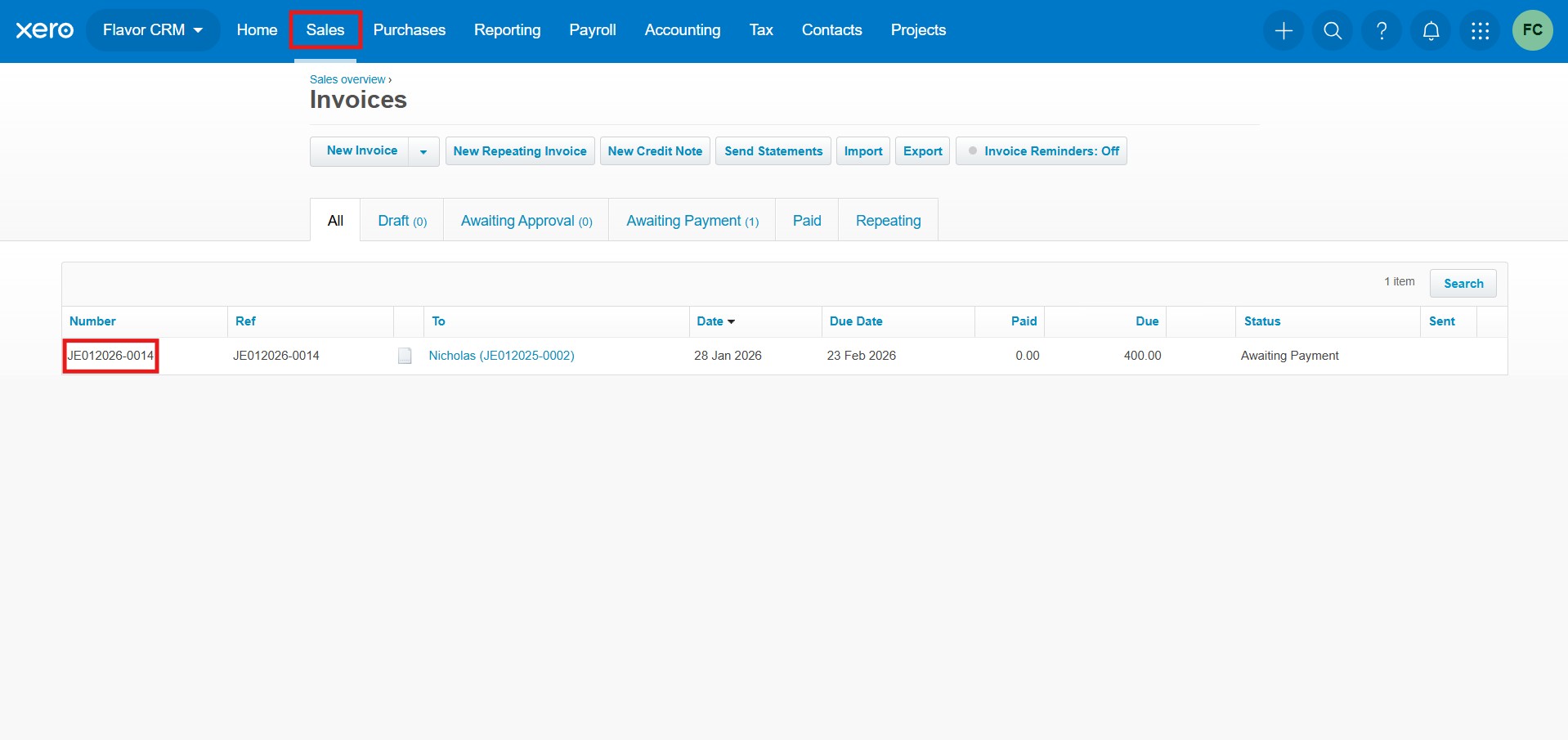Open the apps grid menu
This screenshot has height=740, width=1568.
pyautogui.click(x=1479, y=31)
